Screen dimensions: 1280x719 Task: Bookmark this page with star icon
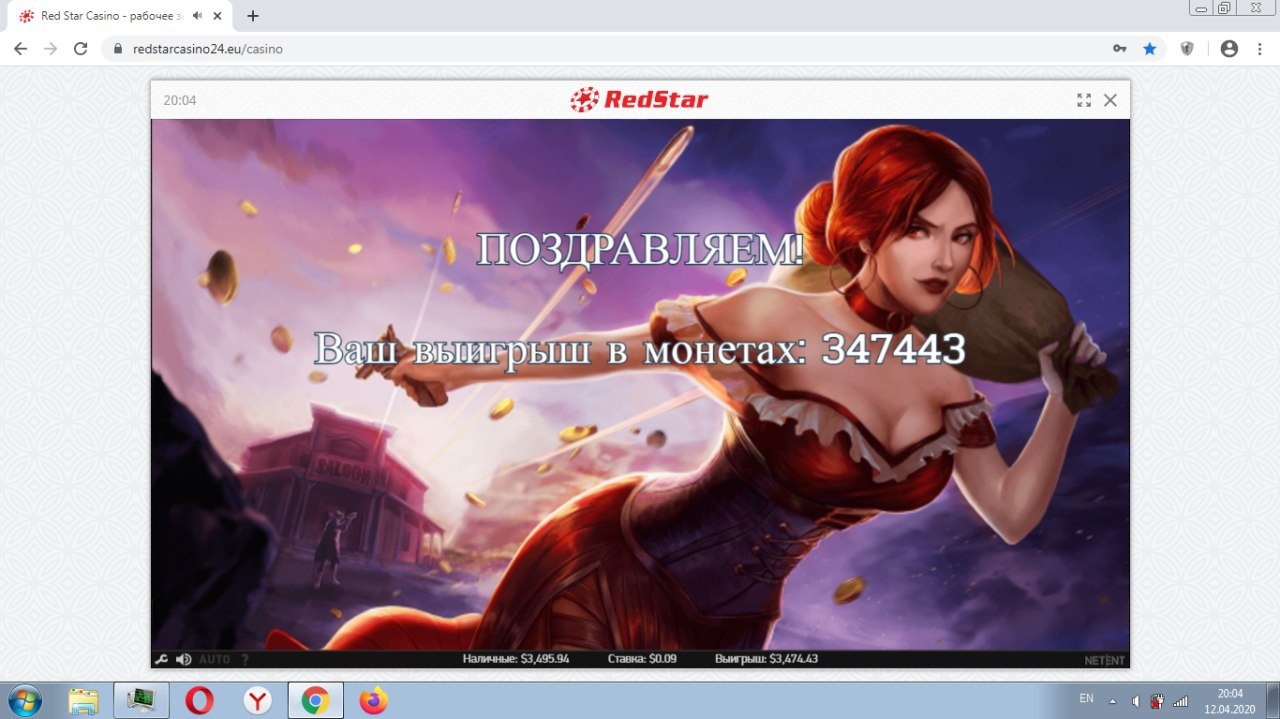coord(1150,48)
